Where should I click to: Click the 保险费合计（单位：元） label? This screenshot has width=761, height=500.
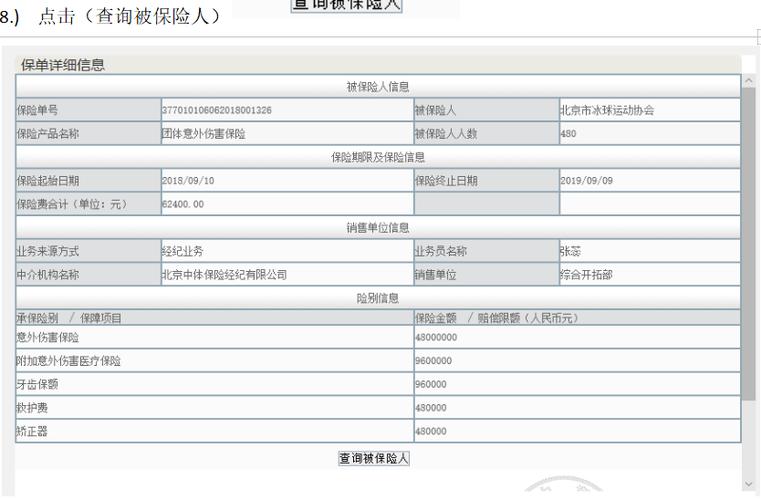click(x=73, y=204)
